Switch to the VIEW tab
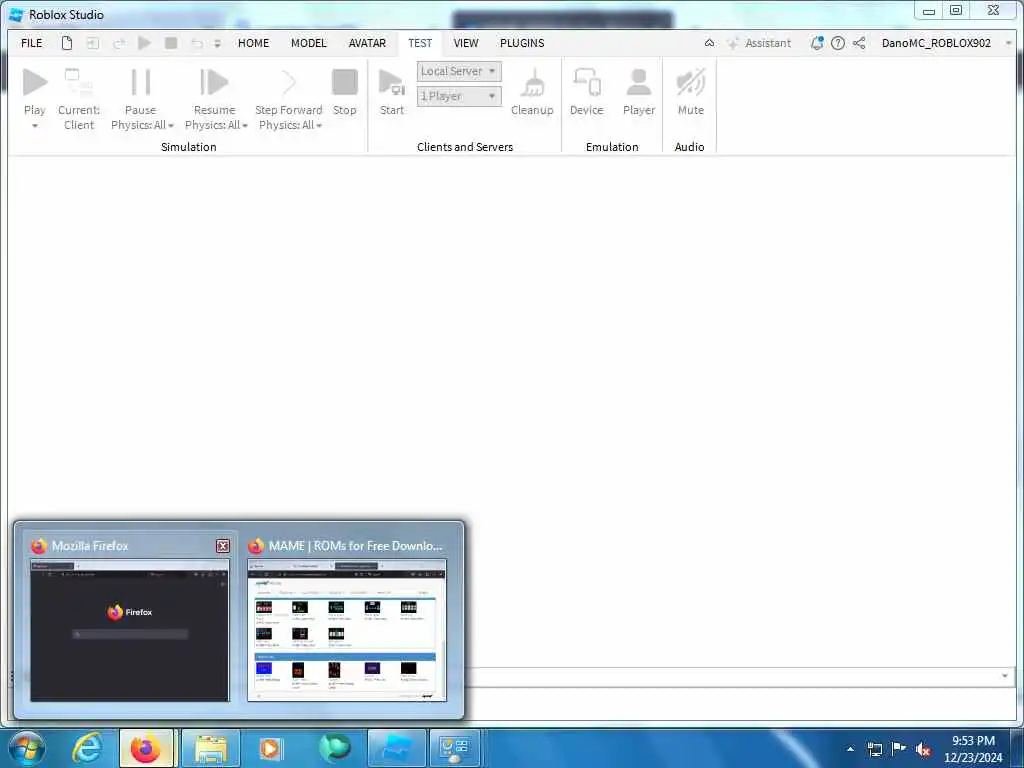This screenshot has height=768, width=1024. pyautogui.click(x=466, y=43)
